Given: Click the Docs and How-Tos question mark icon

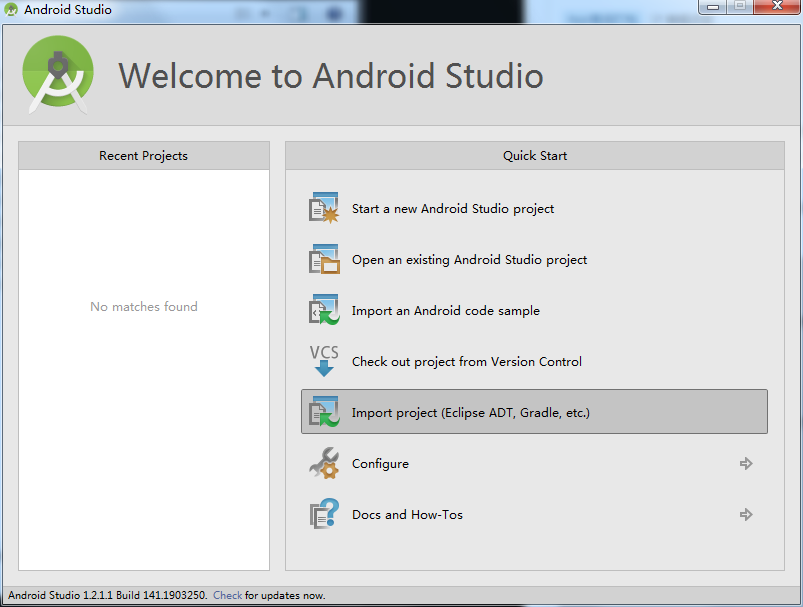Looking at the screenshot, I should tap(324, 514).
